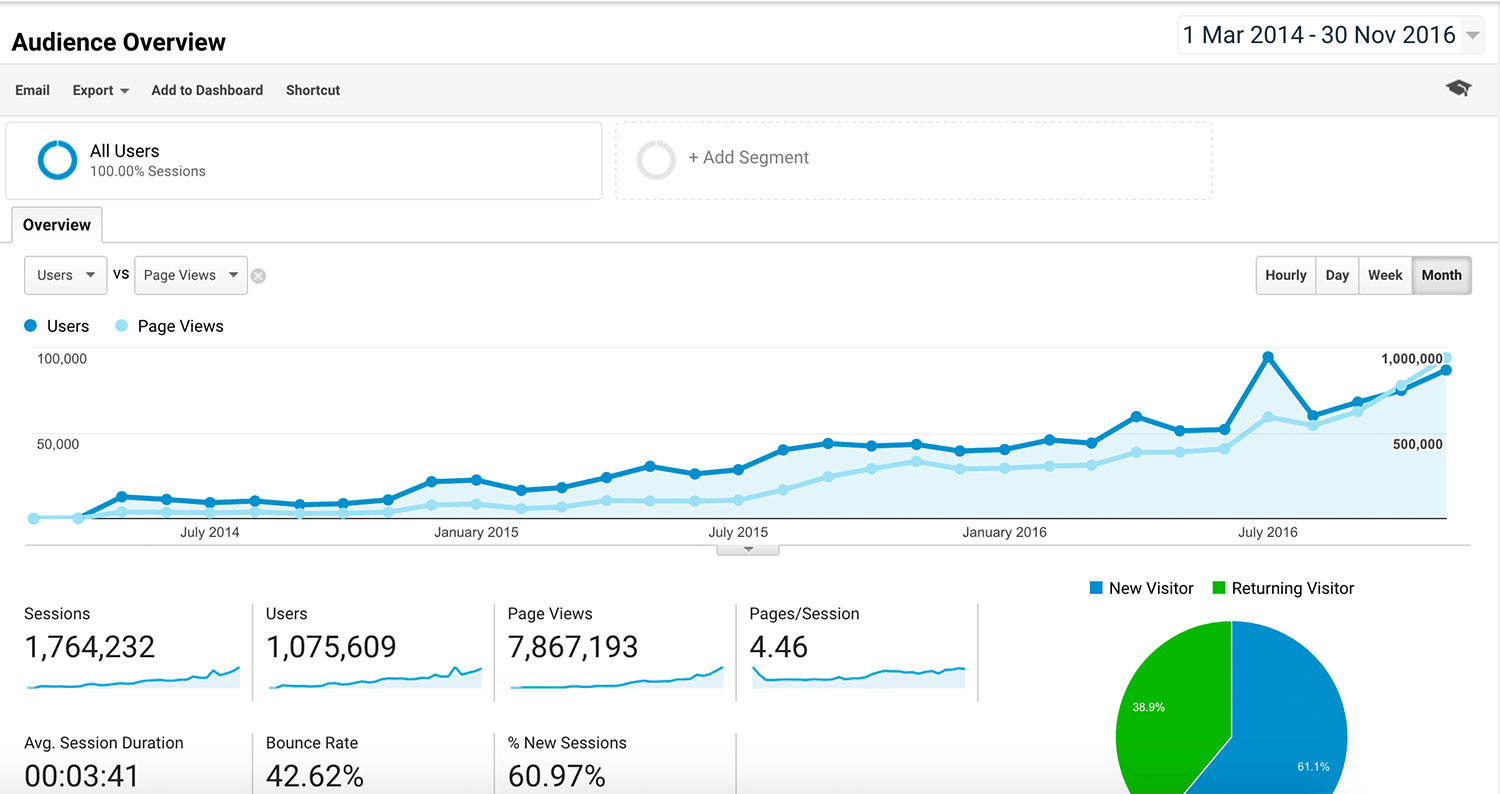Image resolution: width=1500 pixels, height=794 pixels.
Task: Switch chart to Month view
Action: pos(1441,275)
